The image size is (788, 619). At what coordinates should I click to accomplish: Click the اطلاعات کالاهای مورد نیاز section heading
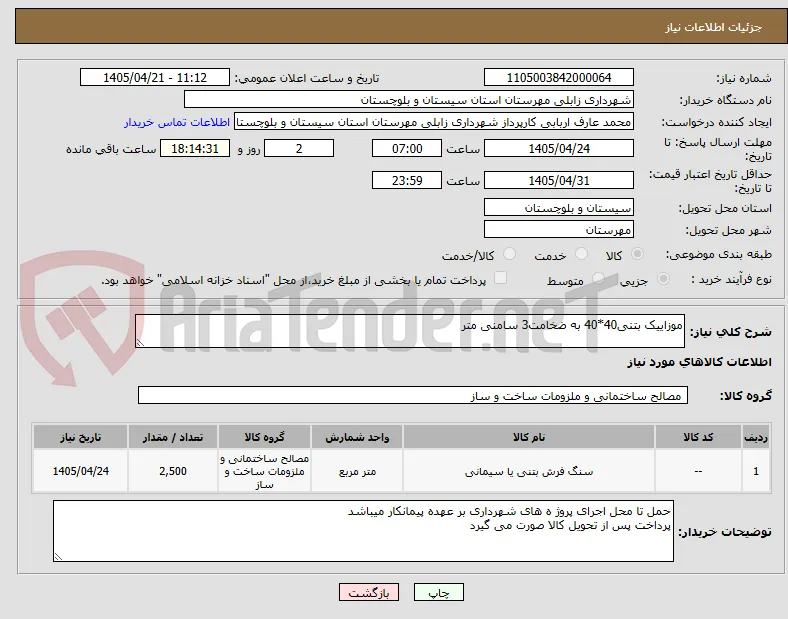tap(699, 362)
